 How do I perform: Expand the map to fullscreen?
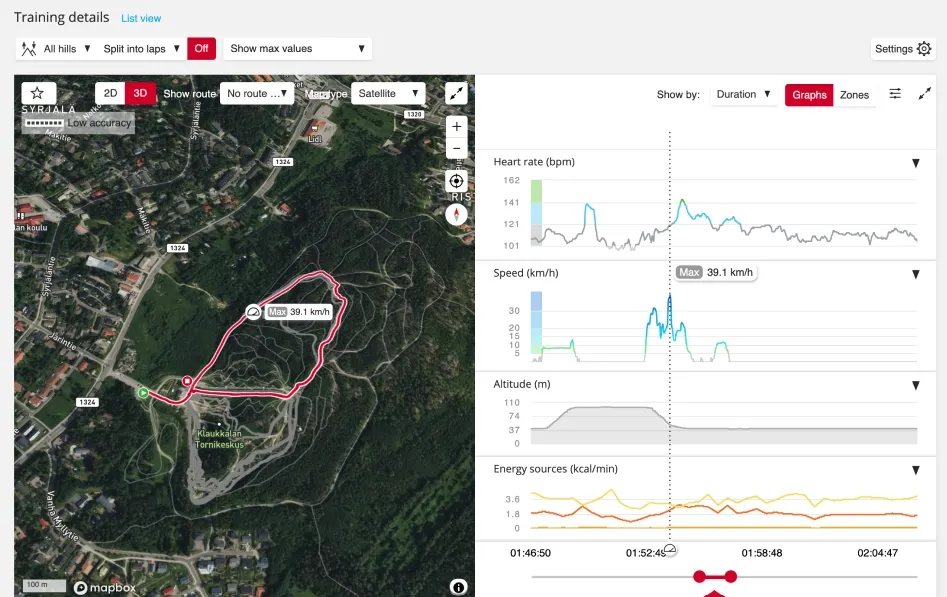[456, 93]
